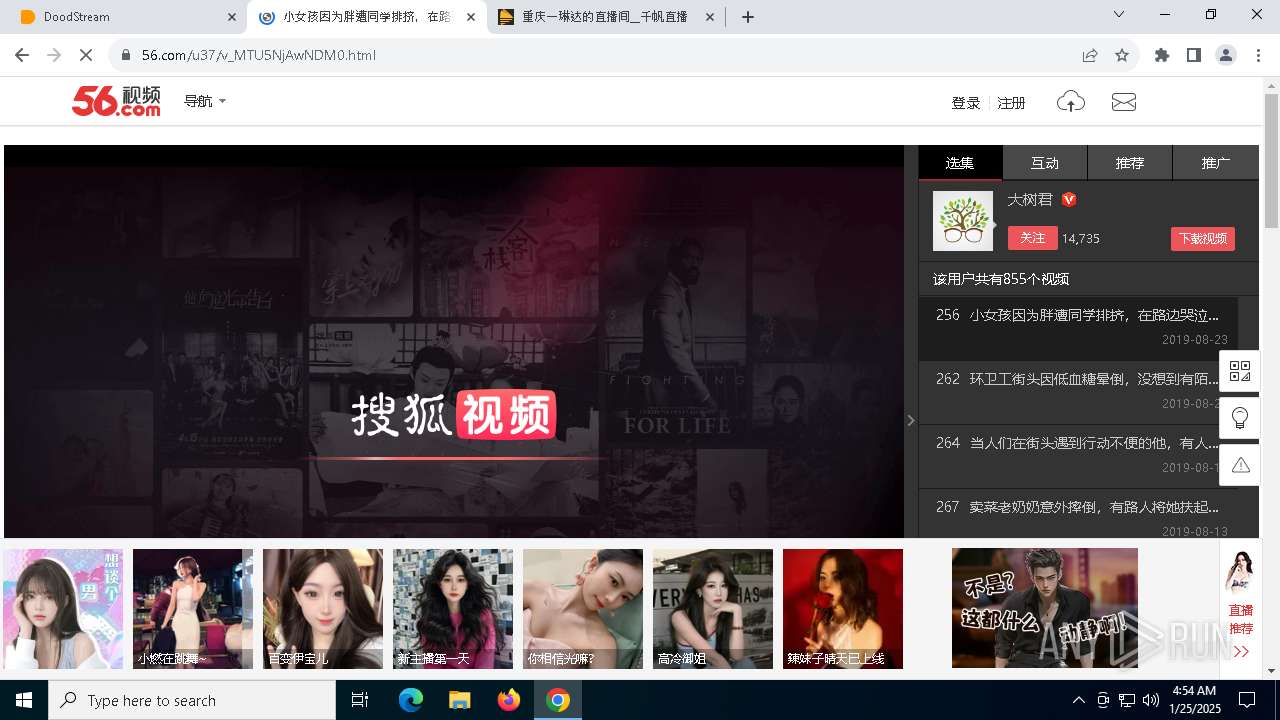Viewport: 1280px width, 720px height.
Task: Bookmark this page with the star icon
Action: (1122, 55)
